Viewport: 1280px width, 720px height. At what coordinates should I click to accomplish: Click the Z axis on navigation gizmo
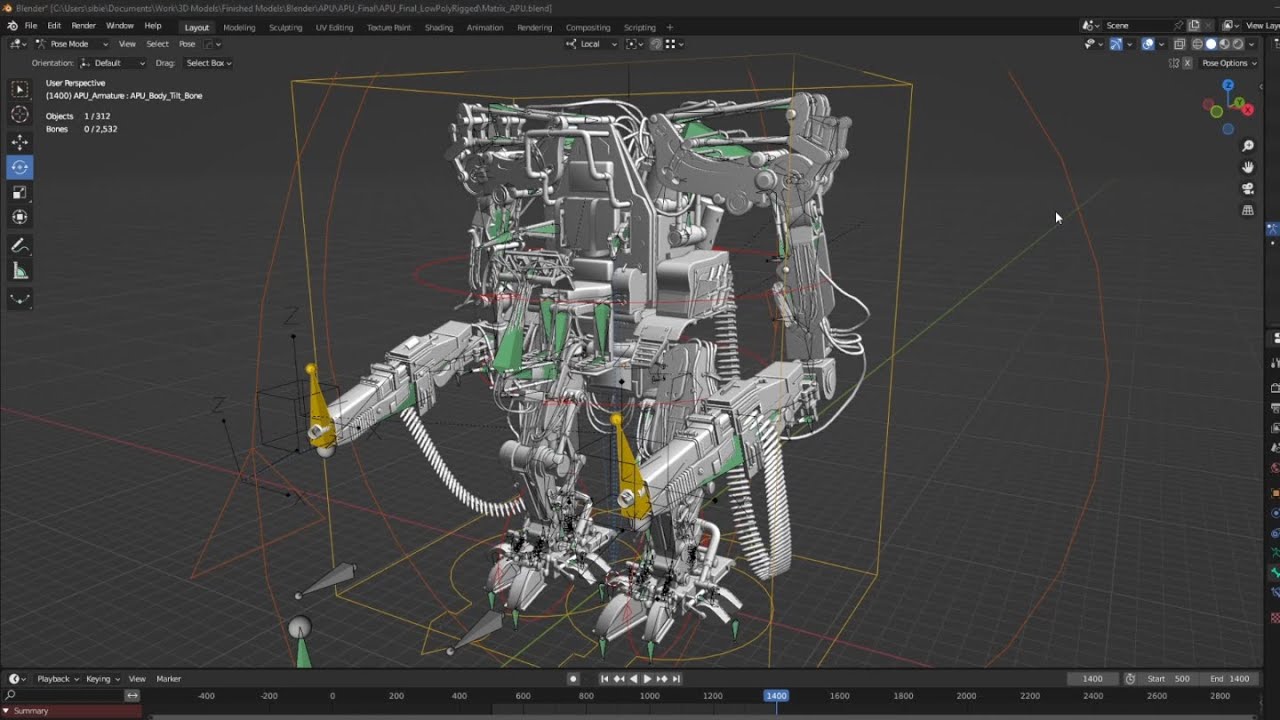point(1228,86)
